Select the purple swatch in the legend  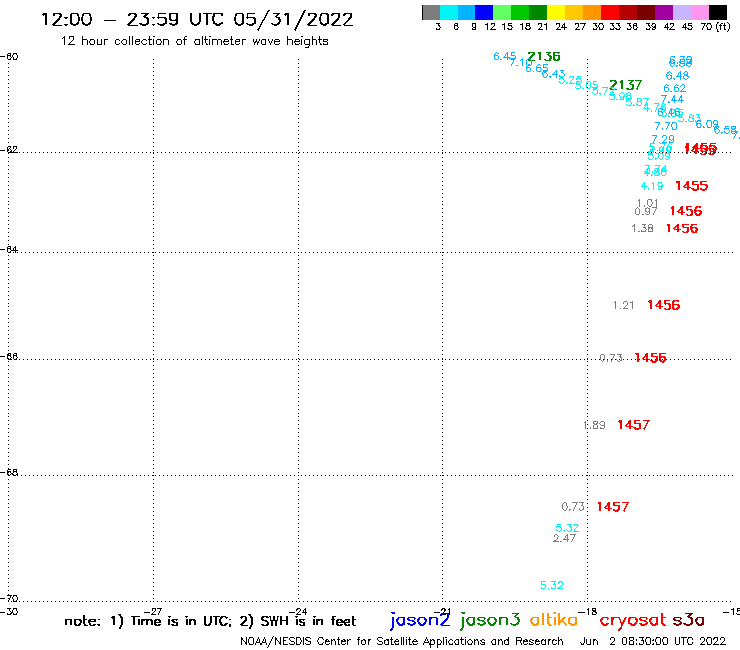pyautogui.click(x=664, y=12)
